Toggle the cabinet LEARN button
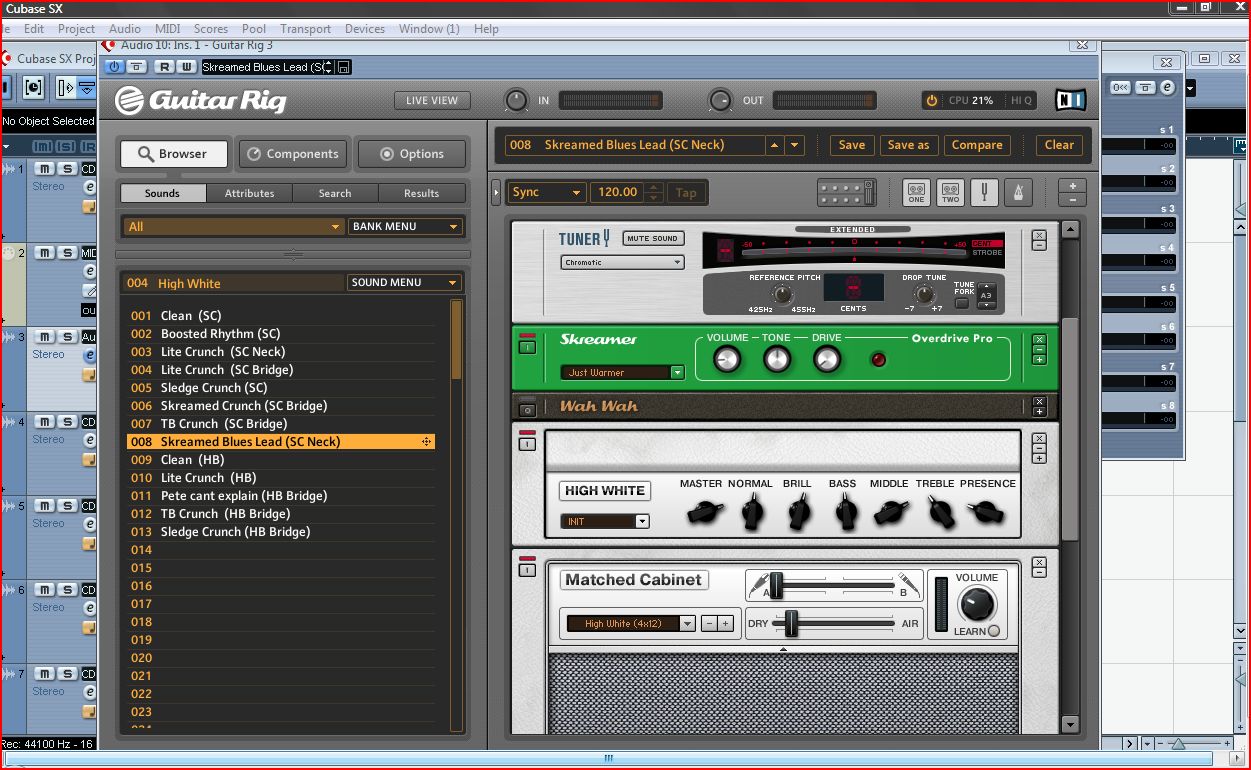The image size is (1251, 770). [x=994, y=631]
